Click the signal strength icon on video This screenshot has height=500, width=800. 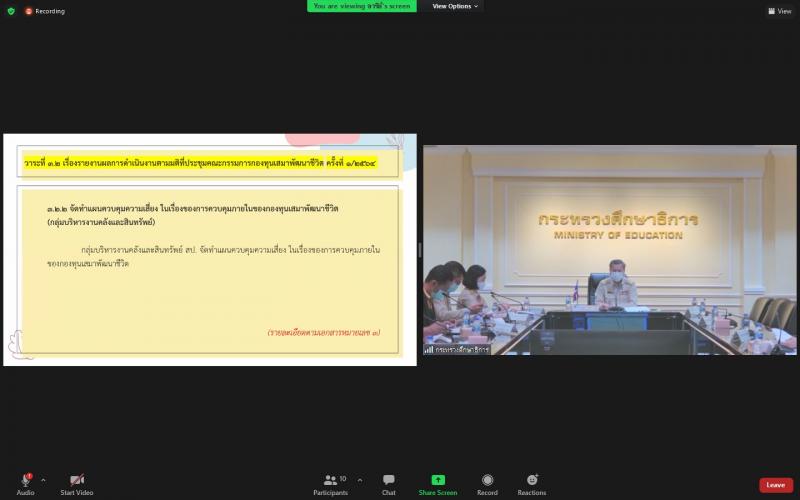pyautogui.click(x=429, y=349)
